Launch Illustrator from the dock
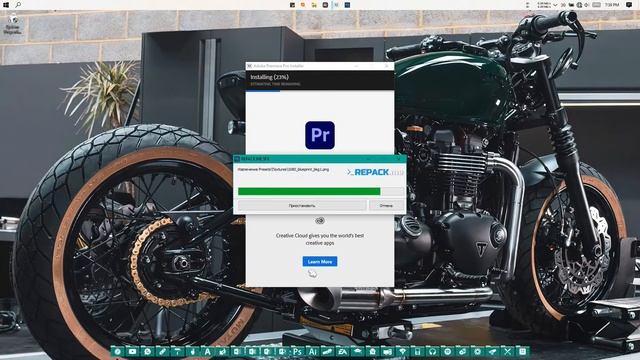Viewport: 640px width, 360px height. (313, 351)
